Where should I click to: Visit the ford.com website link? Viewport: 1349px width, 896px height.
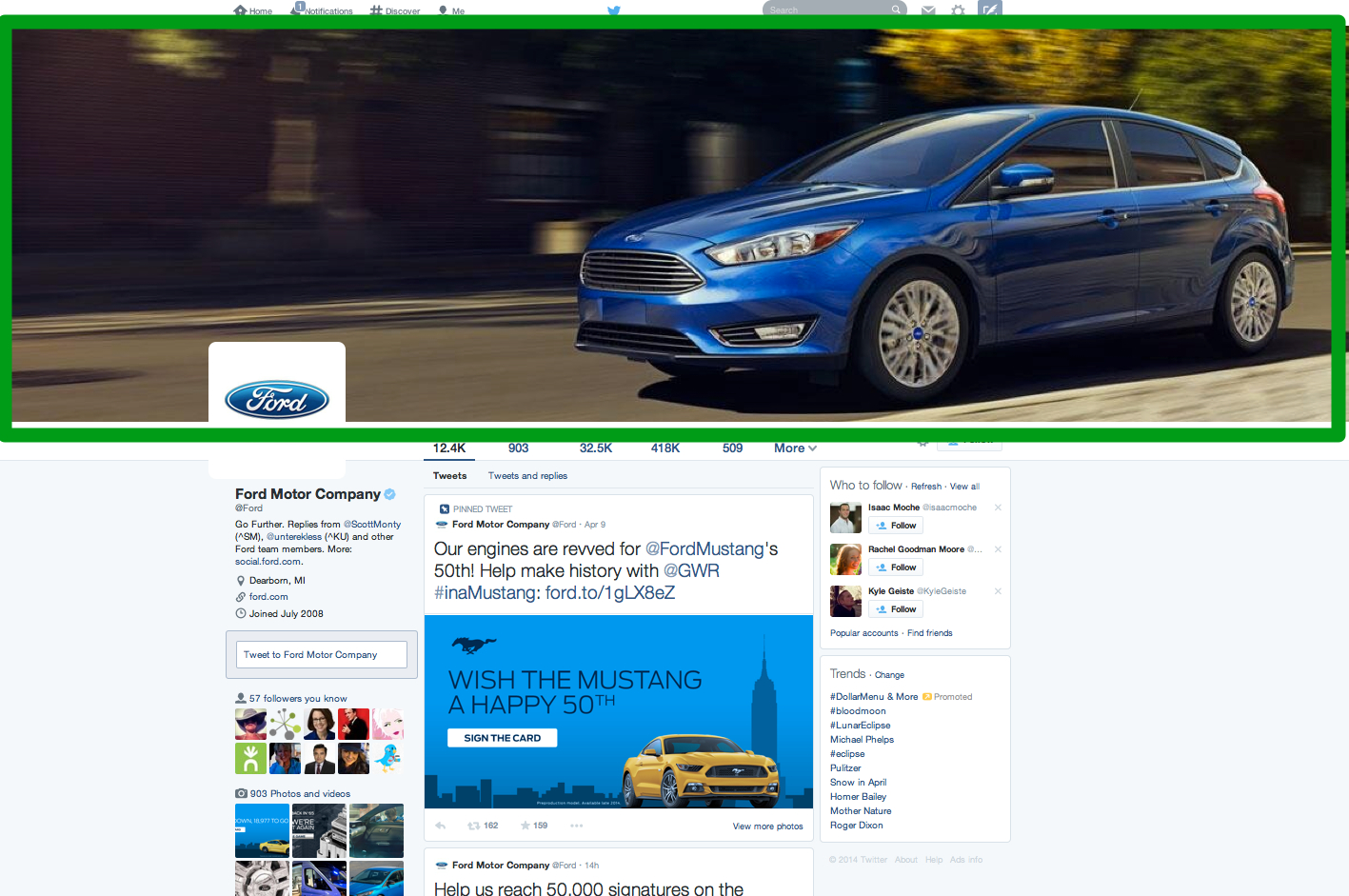pos(268,597)
